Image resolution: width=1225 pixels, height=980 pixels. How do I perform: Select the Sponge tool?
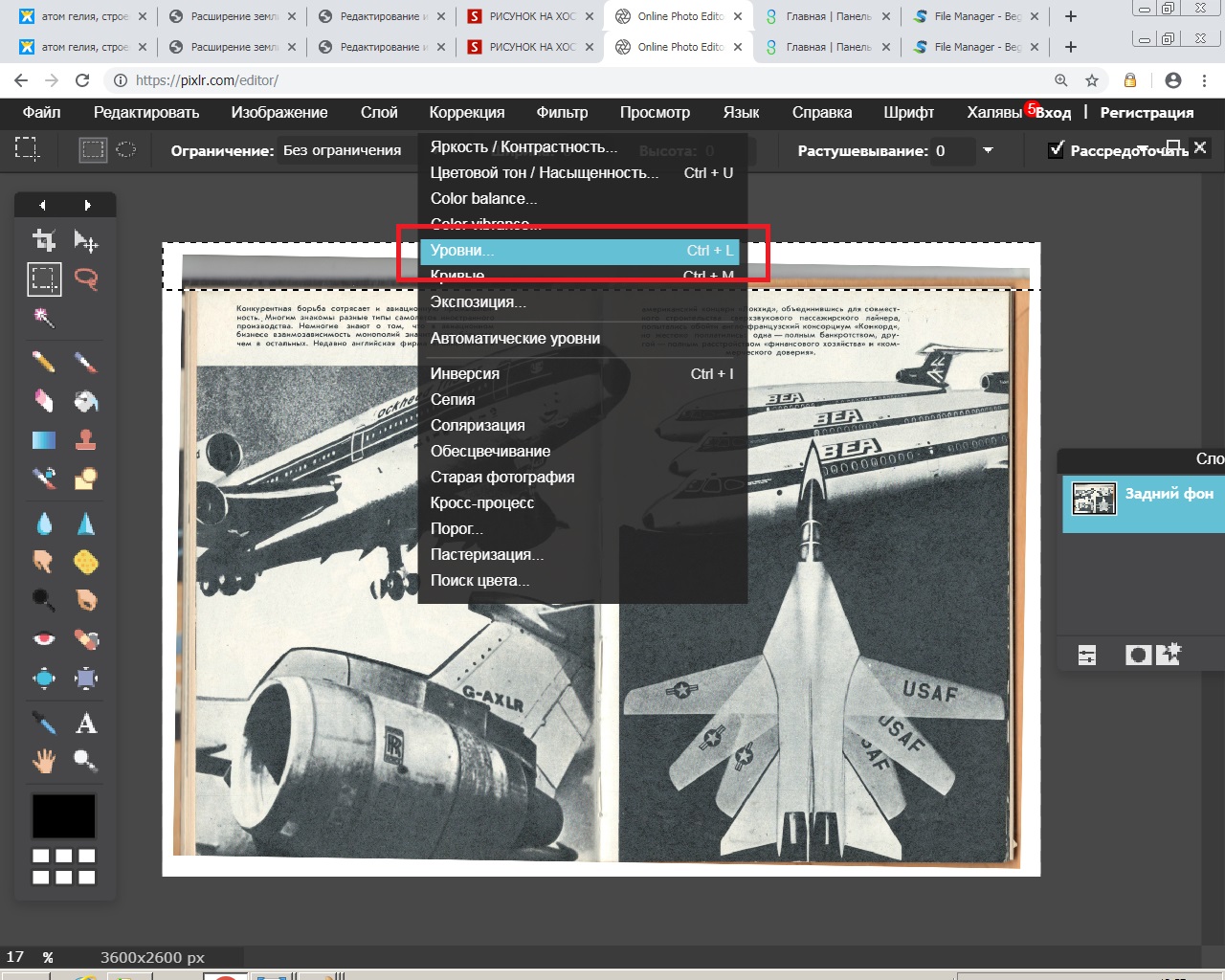[86, 562]
